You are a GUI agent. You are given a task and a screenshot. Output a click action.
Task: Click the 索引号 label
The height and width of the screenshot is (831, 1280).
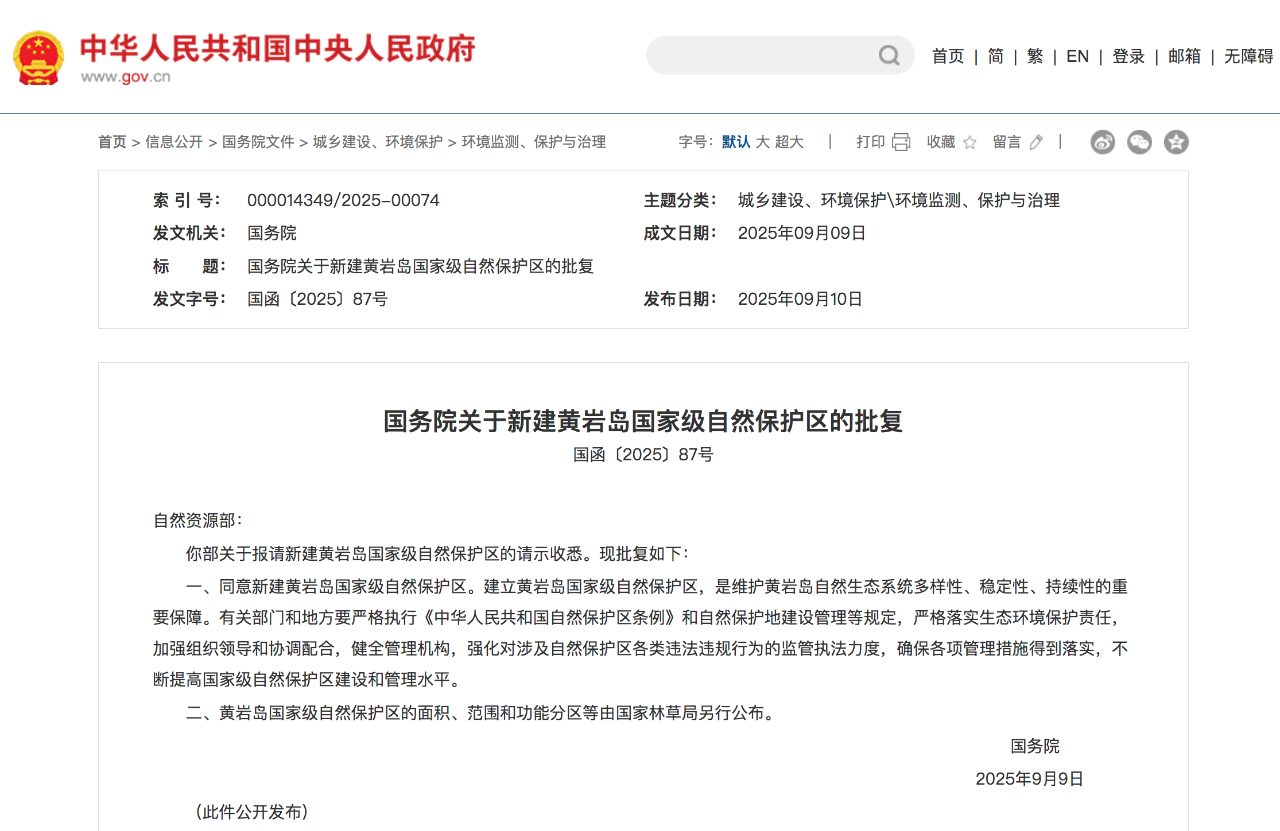coord(187,200)
